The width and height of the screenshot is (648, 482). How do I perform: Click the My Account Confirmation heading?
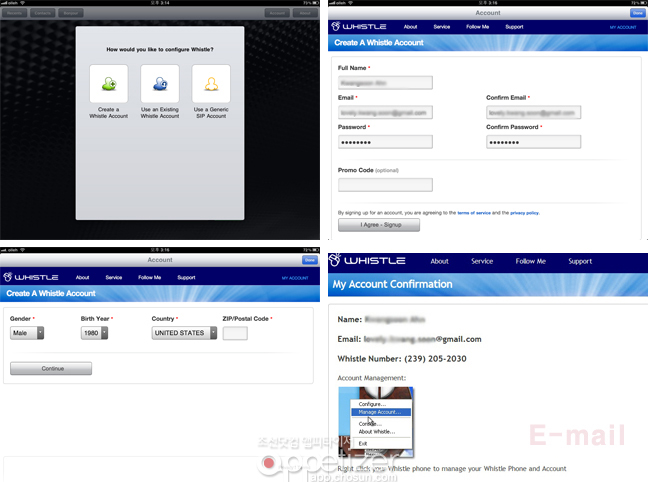coord(392,284)
